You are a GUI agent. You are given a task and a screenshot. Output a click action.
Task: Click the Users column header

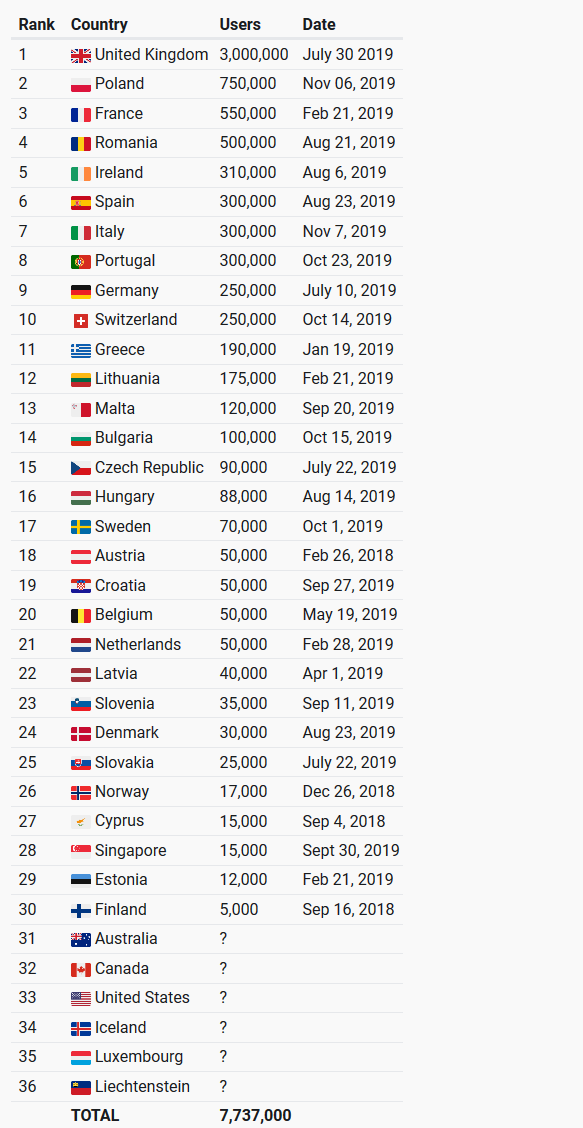point(240,24)
